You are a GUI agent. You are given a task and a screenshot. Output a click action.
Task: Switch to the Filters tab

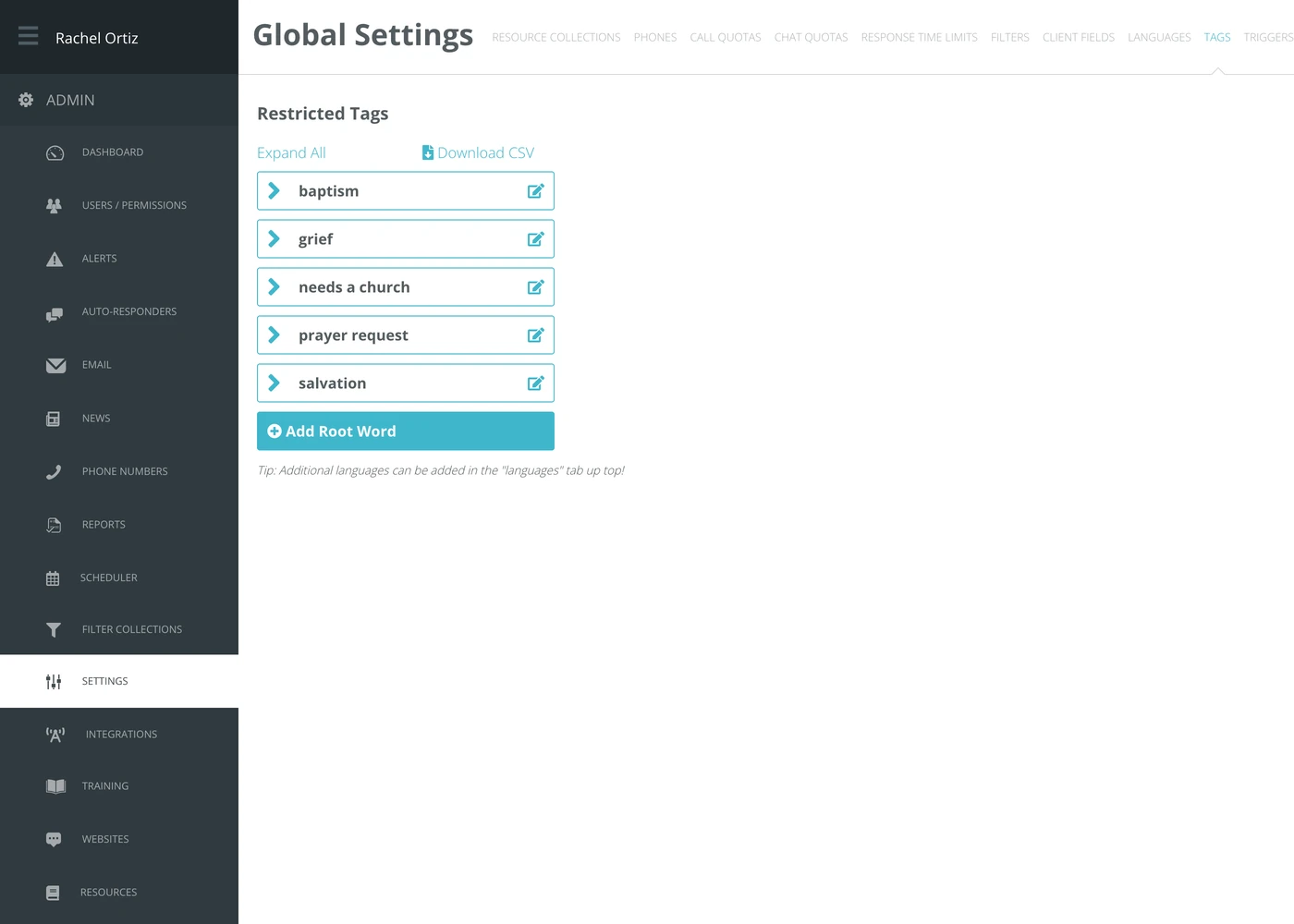click(1009, 38)
